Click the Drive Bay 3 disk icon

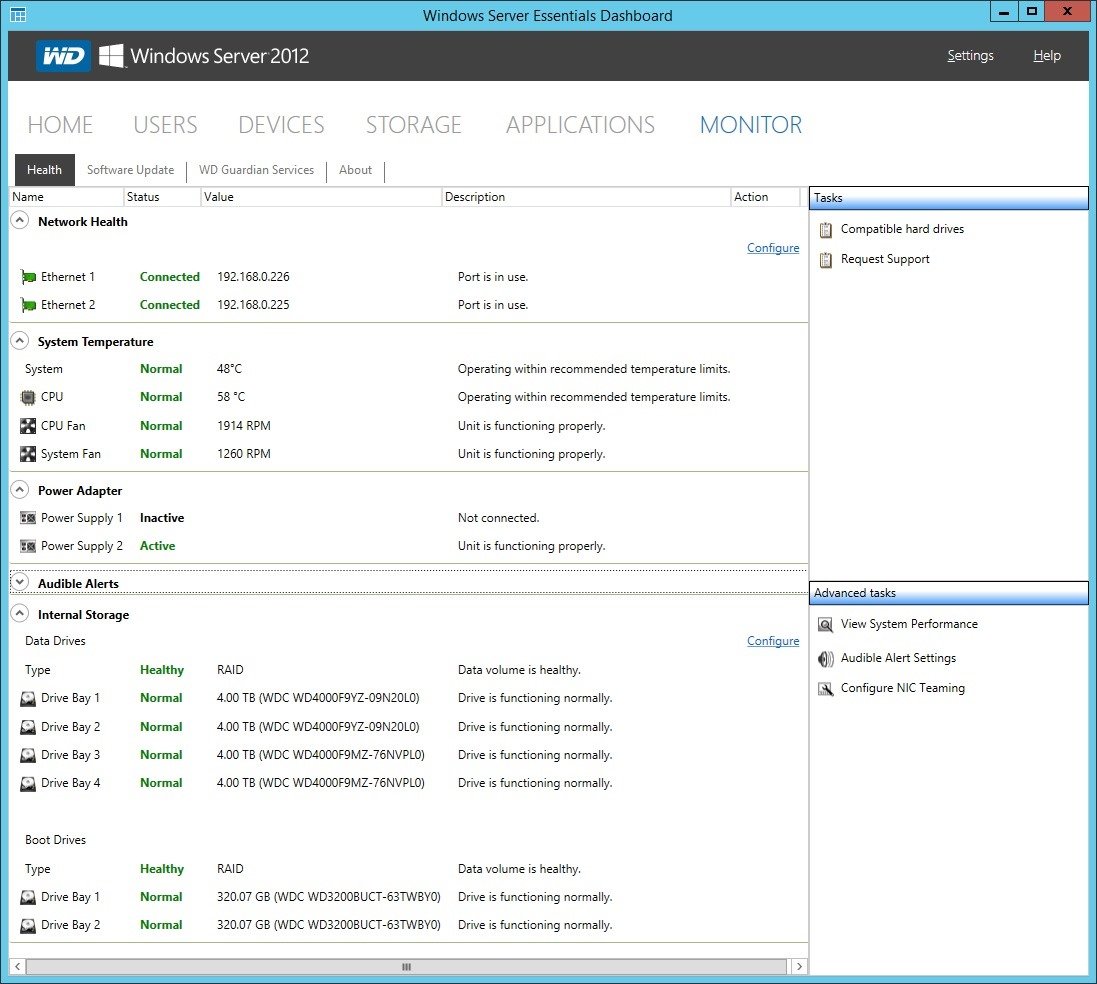pyautogui.click(x=28, y=755)
